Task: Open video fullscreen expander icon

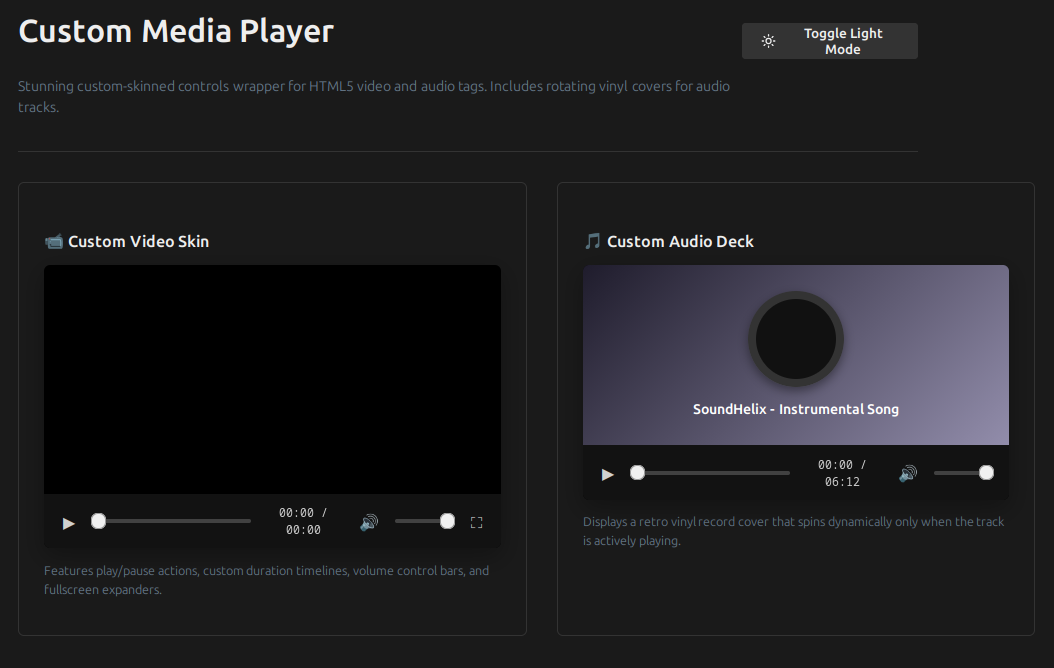Action: point(477,522)
